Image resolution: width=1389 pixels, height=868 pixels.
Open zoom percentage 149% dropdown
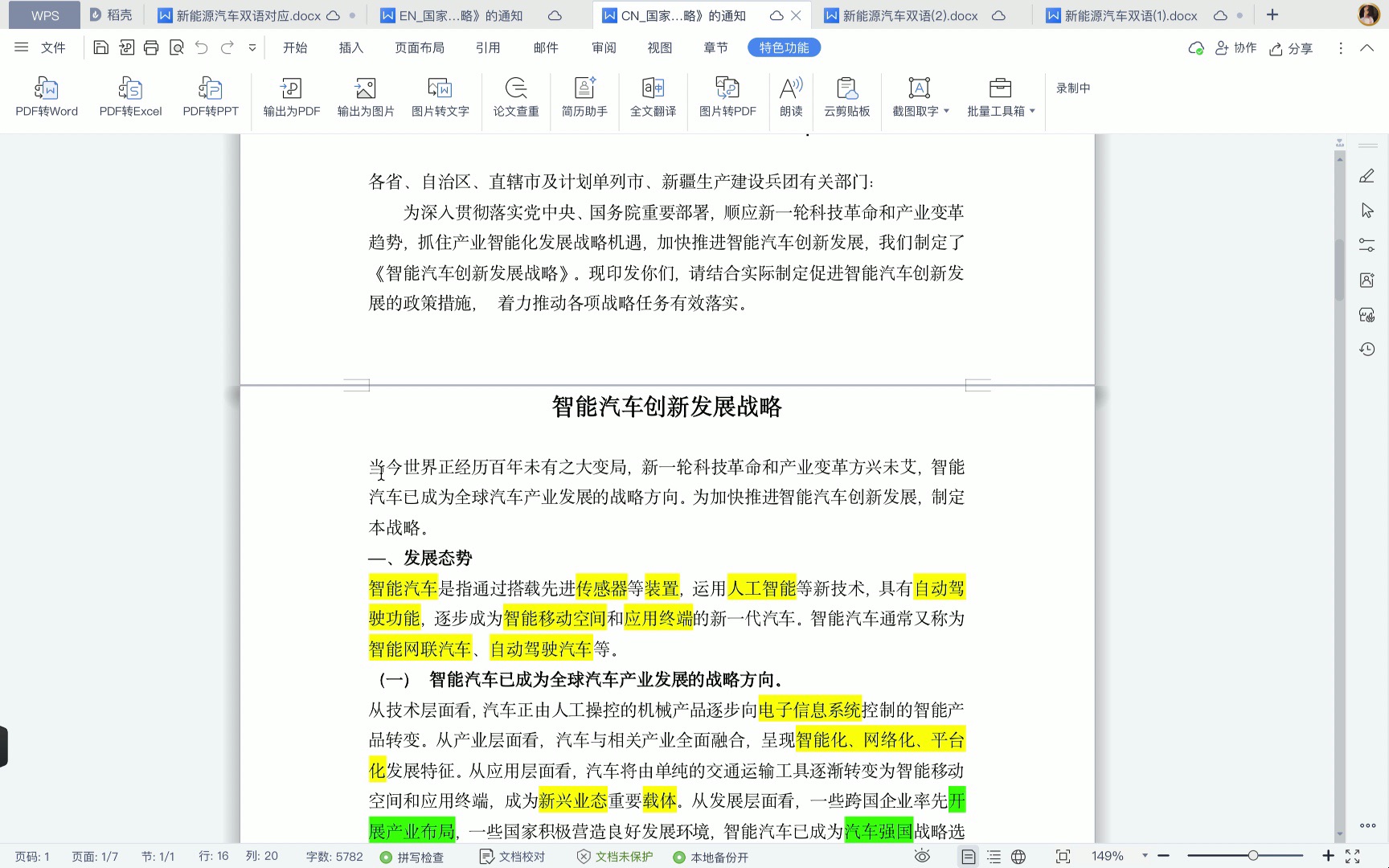pyautogui.click(x=1145, y=856)
